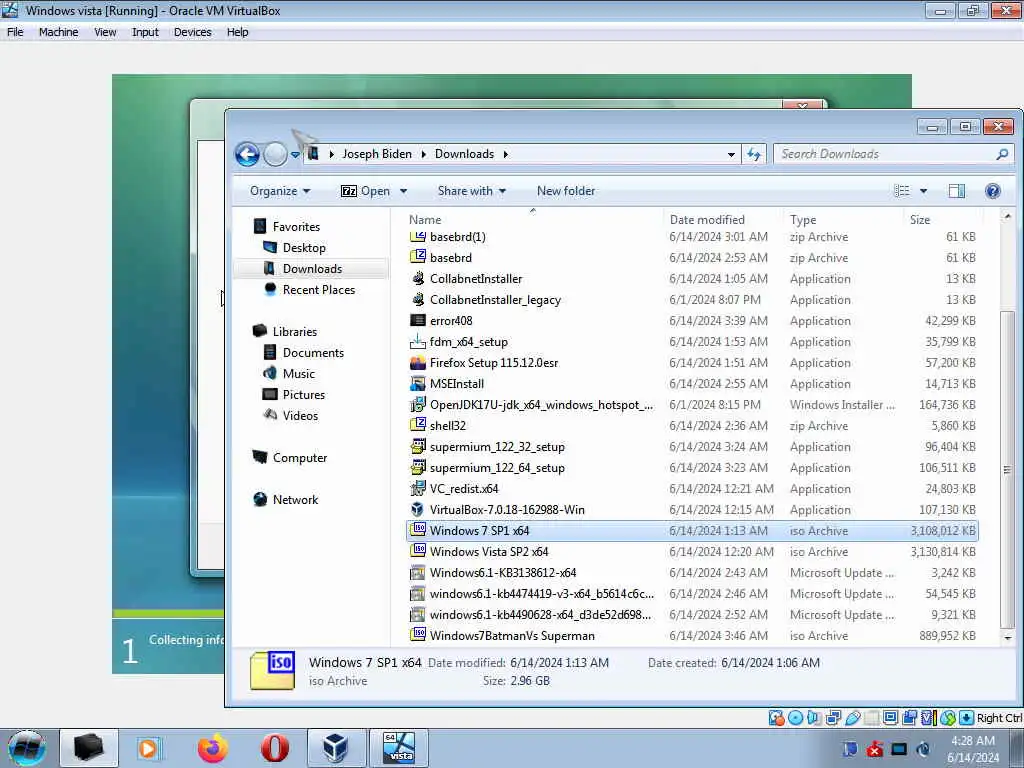The image size is (1024, 768).
Task: Click the Explorer Forward arrow button
Action: [x=275, y=155]
